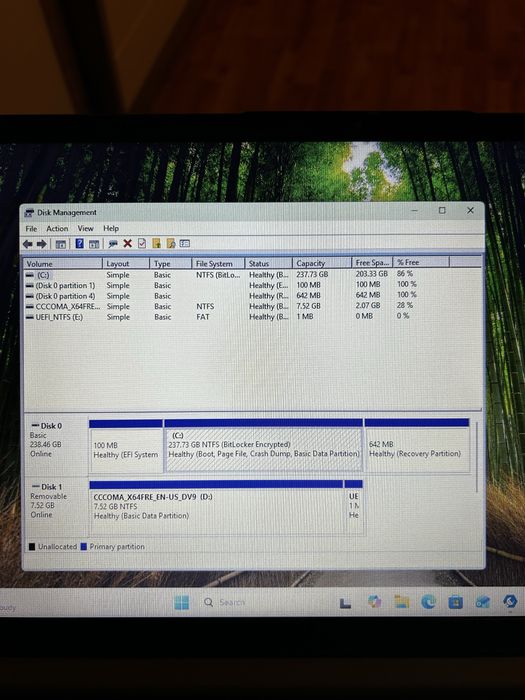The height and width of the screenshot is (700, 525).
Task: Click the red X Delete icon
Action: coord(128,243)
